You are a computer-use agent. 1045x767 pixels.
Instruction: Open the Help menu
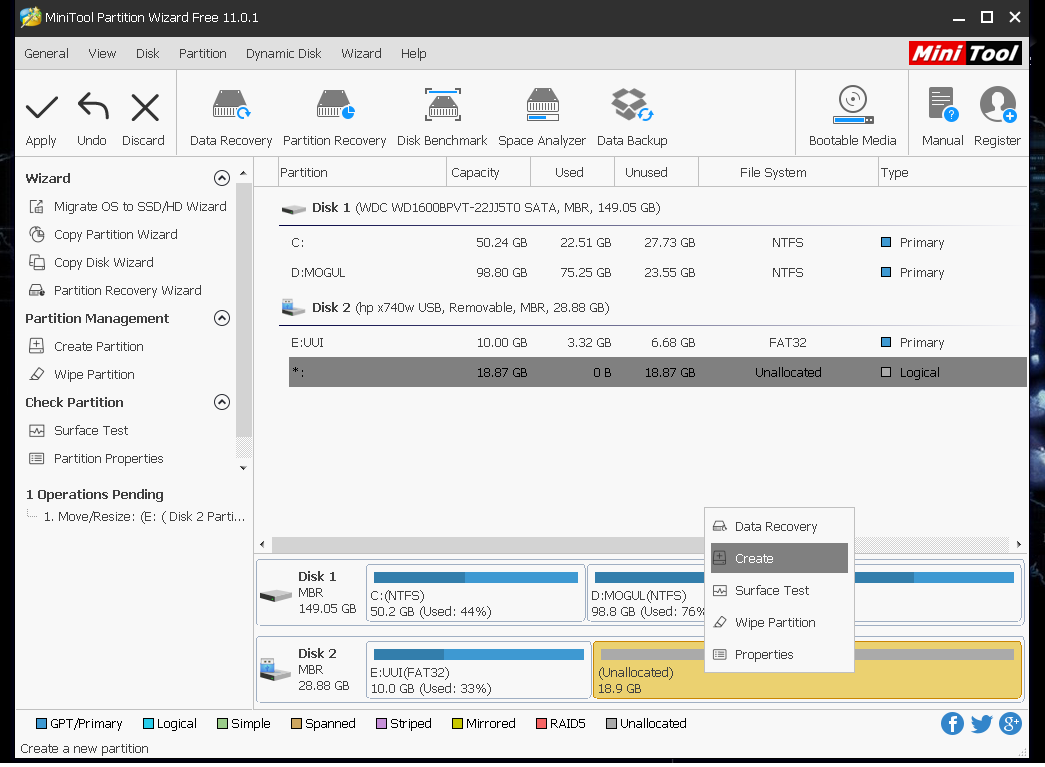click(x=413, y=54)
